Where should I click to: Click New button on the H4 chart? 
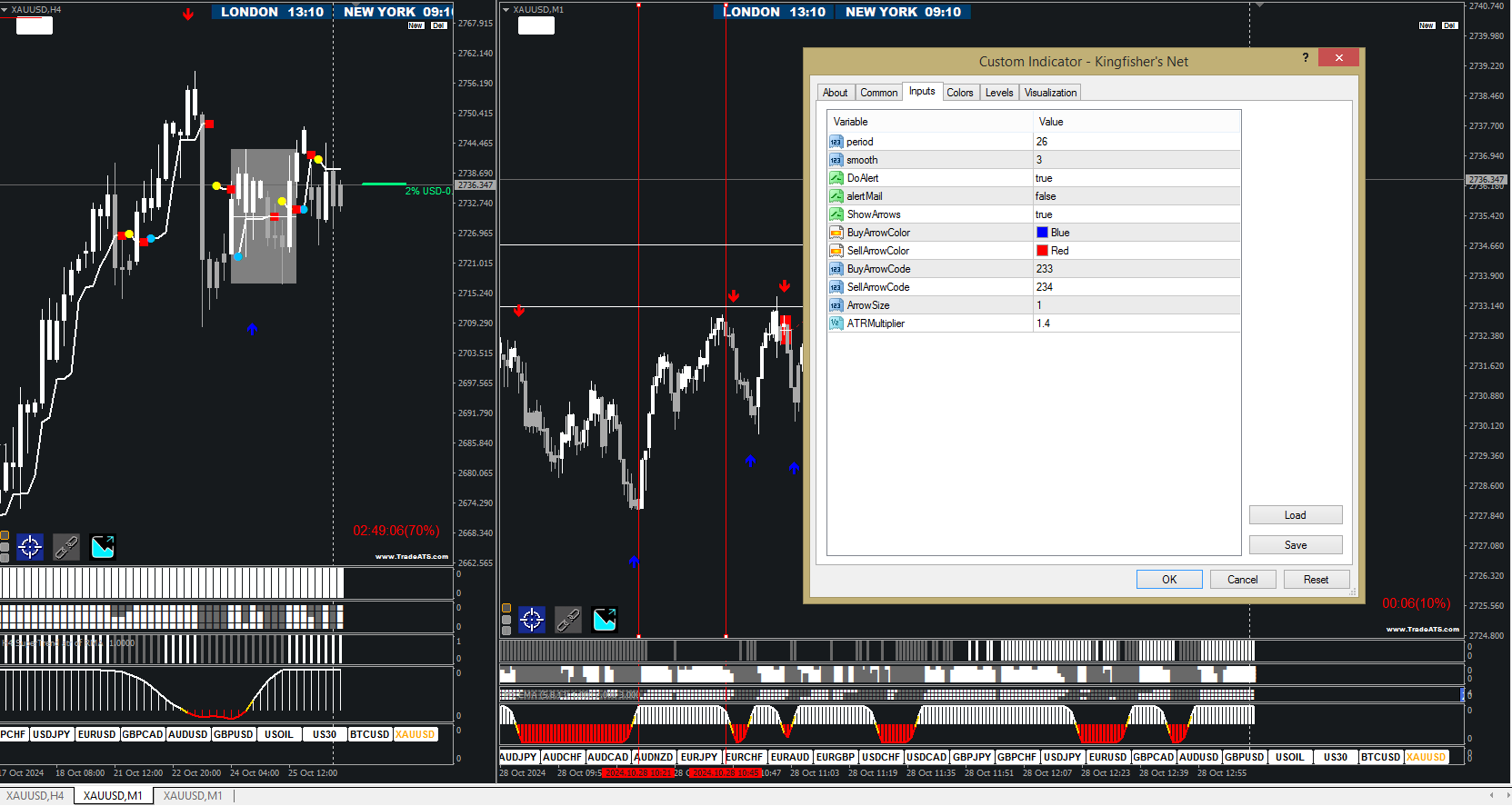(x=416, y=25)
